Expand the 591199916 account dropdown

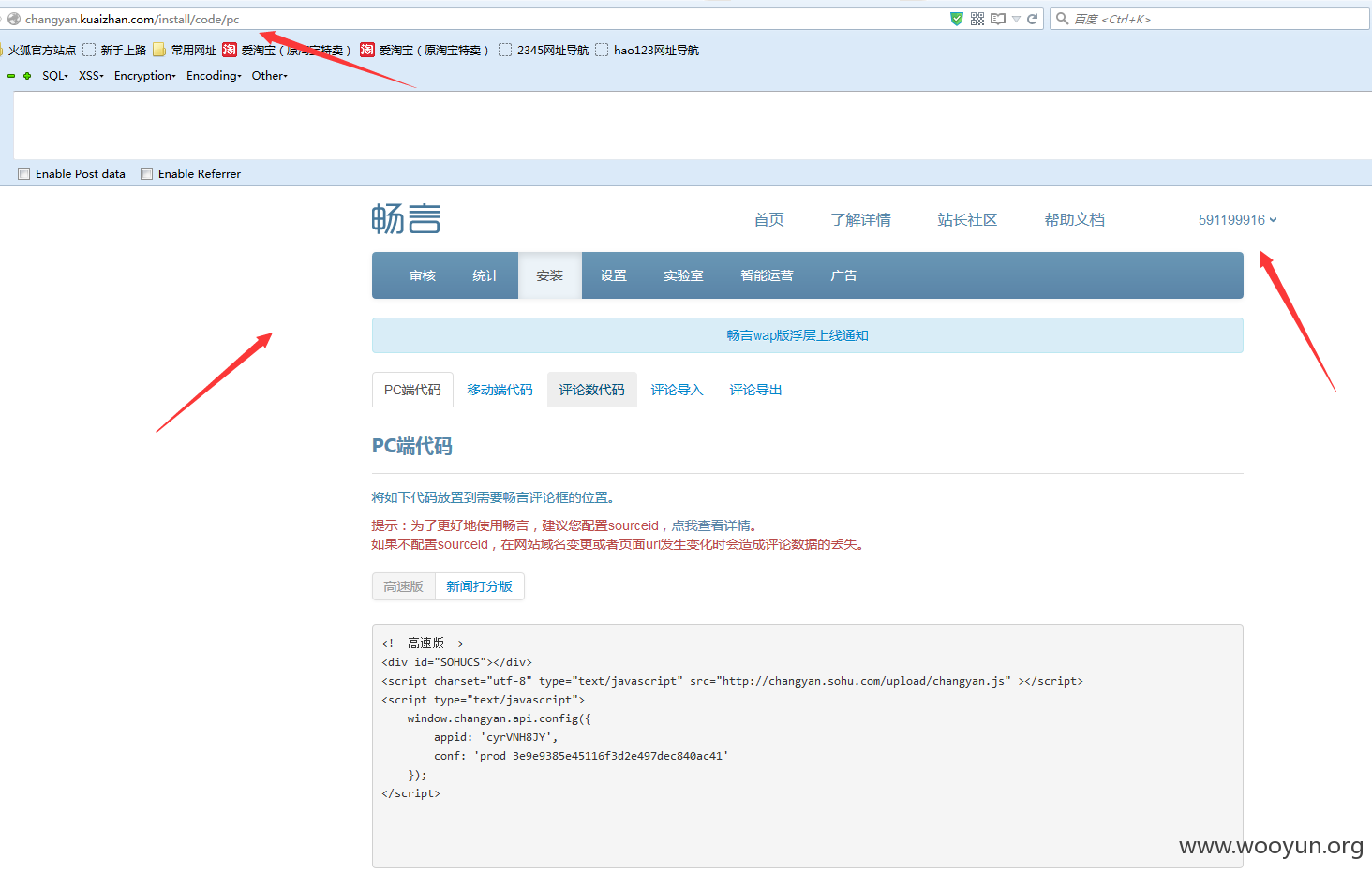1238,220
